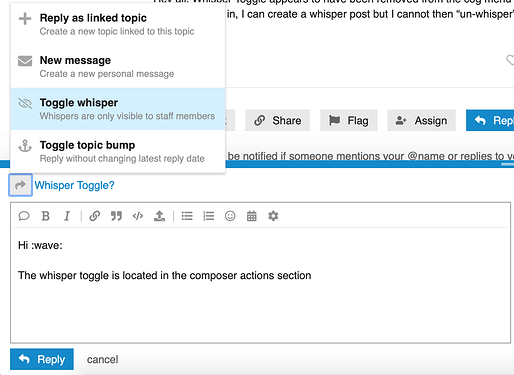The image size is (514, 375).
Task: Open composer actions dropdown with arrow icon
Action: point(20,185)
